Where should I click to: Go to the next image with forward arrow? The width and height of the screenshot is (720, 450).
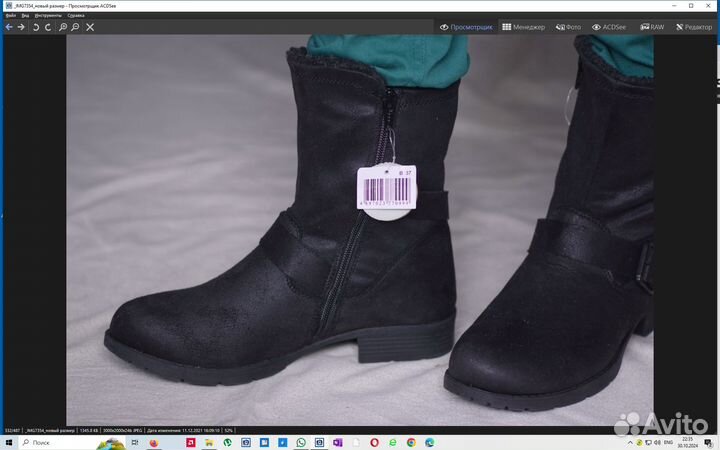(x=21, y=27)
